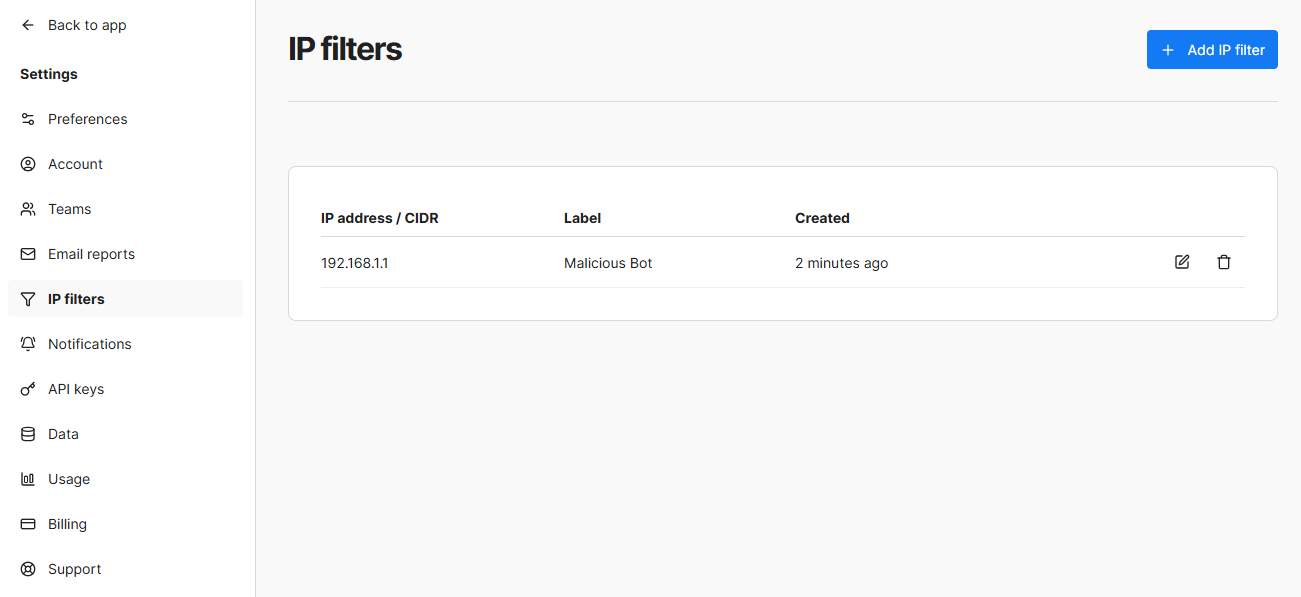Click the Email reports envelope icon
1301x597 pixels.
click(x=28, y=254)
